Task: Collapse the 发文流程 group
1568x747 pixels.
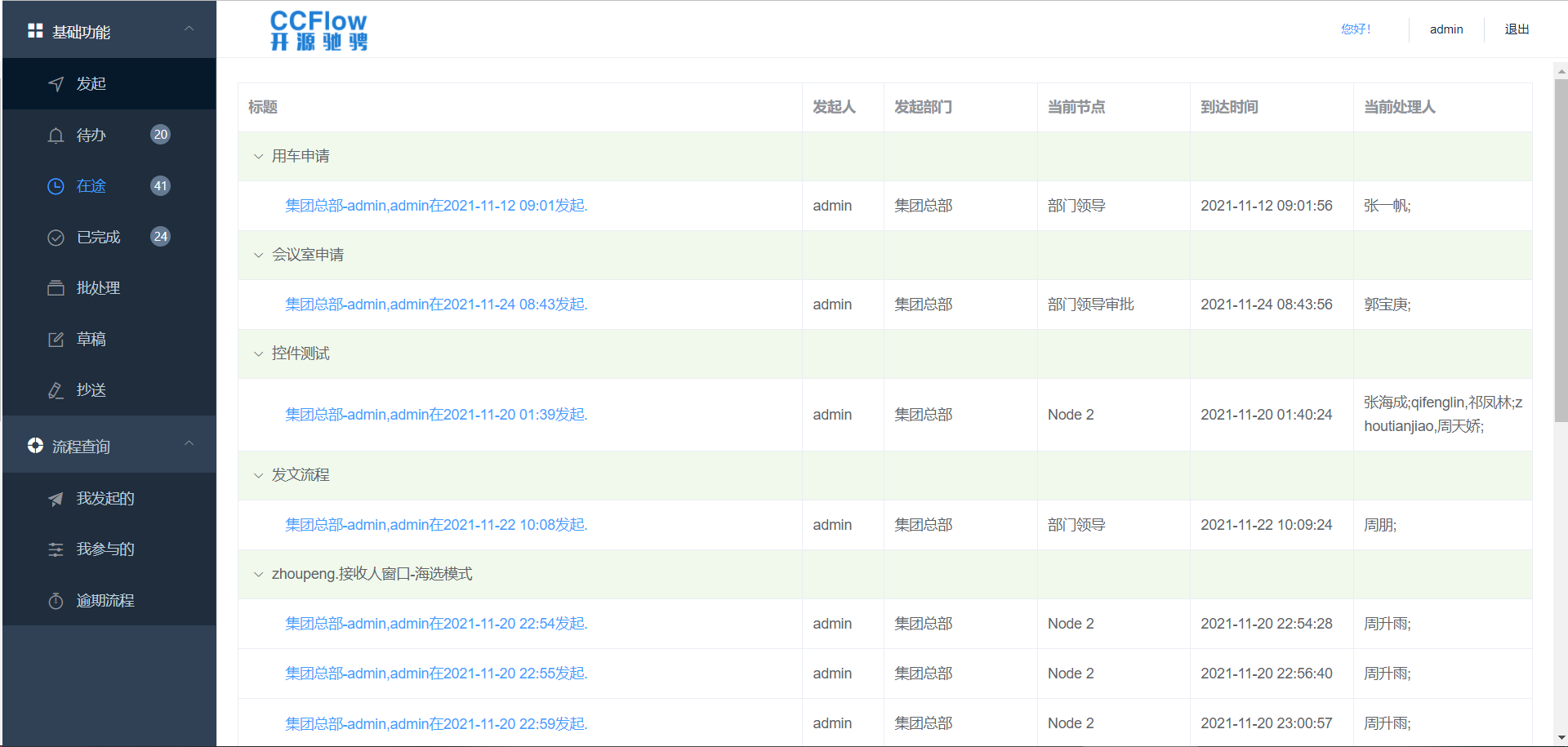Action: 258,475
